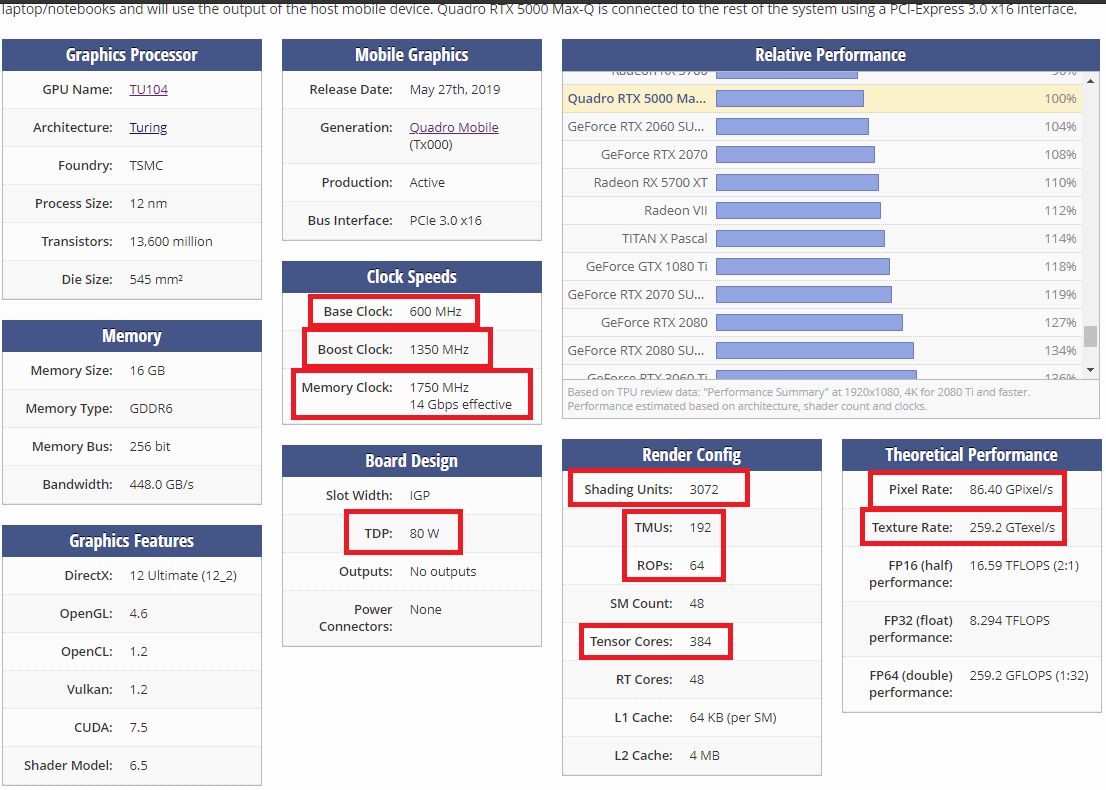Open the Quadro Mobile generation link

[454, 128]
